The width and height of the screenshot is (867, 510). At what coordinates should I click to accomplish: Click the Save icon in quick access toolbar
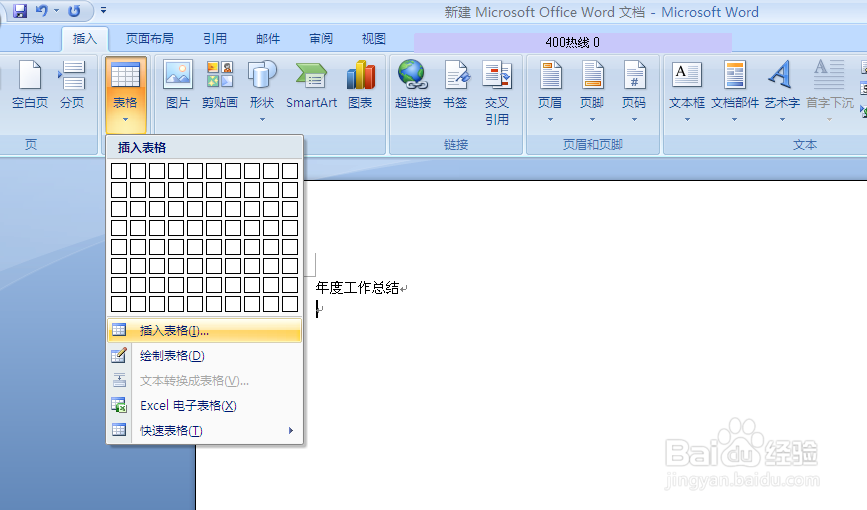[20, 11]
